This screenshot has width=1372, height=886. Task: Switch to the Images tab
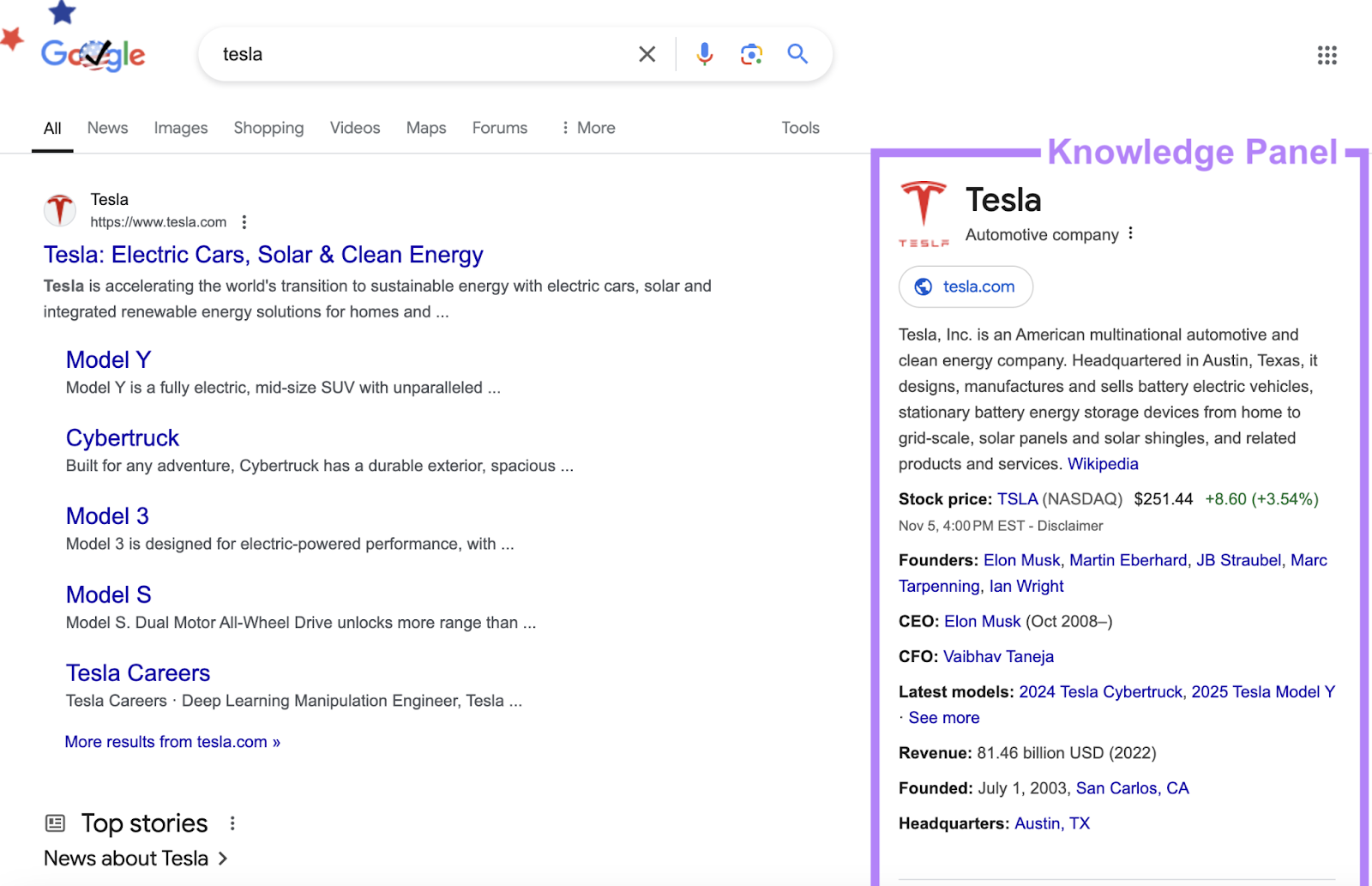(180, 127)
